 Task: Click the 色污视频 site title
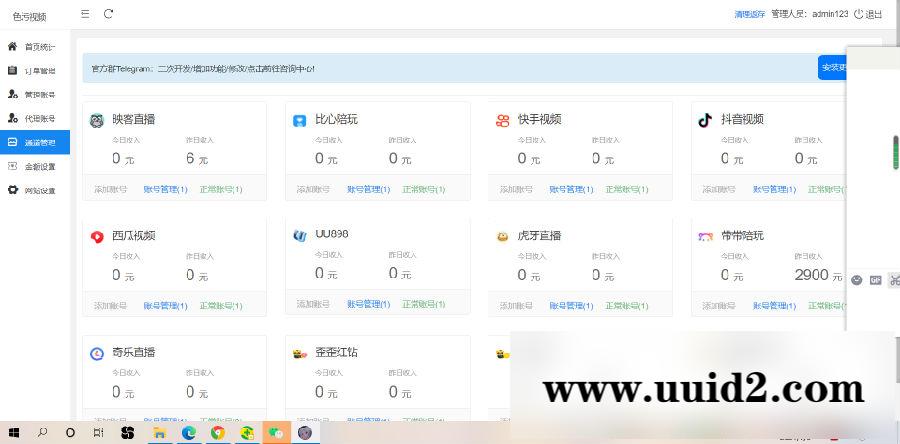click(29, 17)
